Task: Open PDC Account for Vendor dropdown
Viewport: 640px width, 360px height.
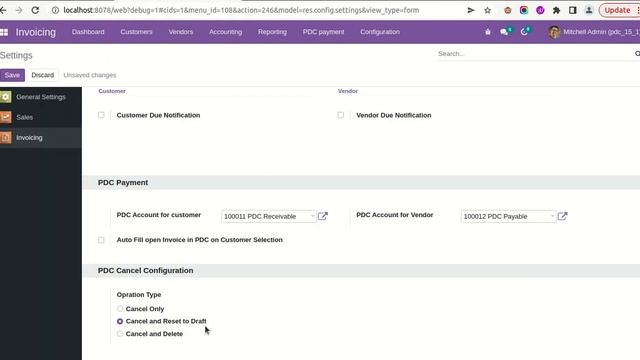Action: coord(508,216)
